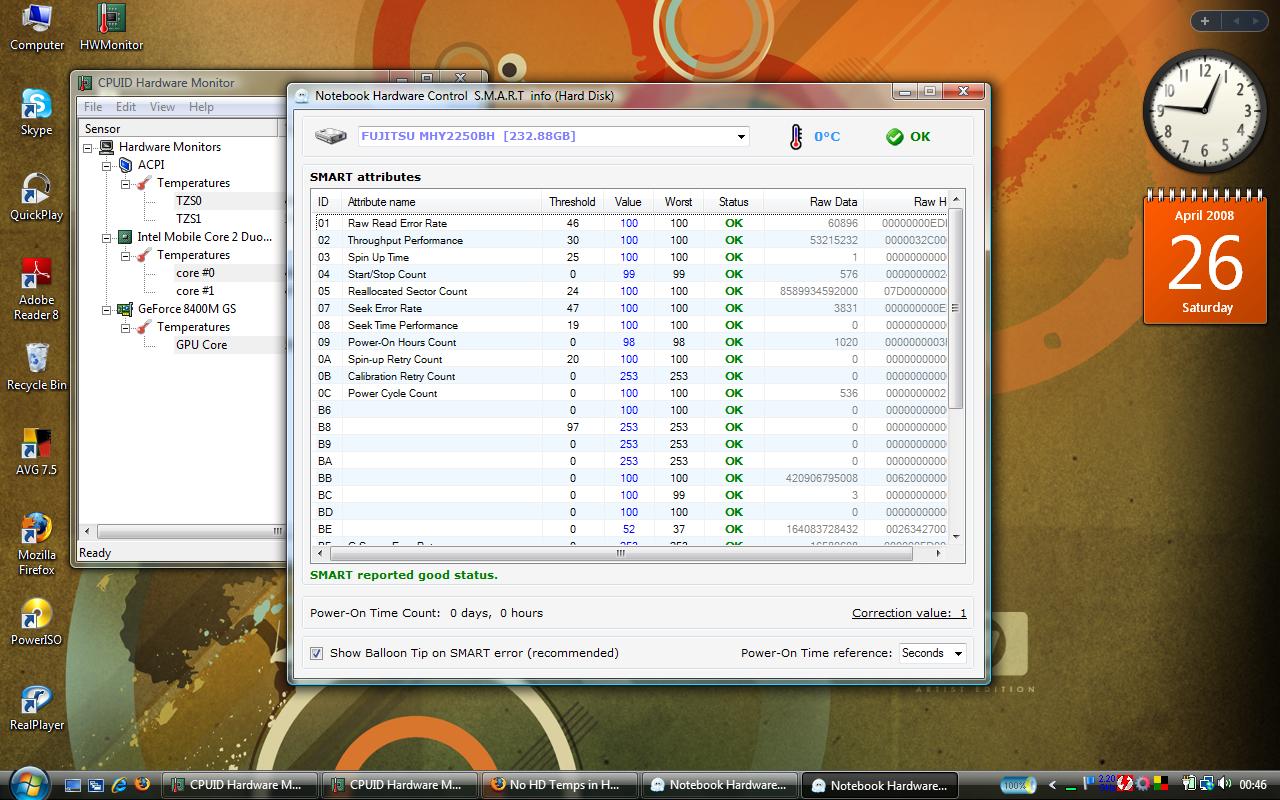Collapse Temperatures under Intel Mobile Core 2 Duo
Image resolution: width=1280 pixels, height=800 pixels.
point(125,255)
